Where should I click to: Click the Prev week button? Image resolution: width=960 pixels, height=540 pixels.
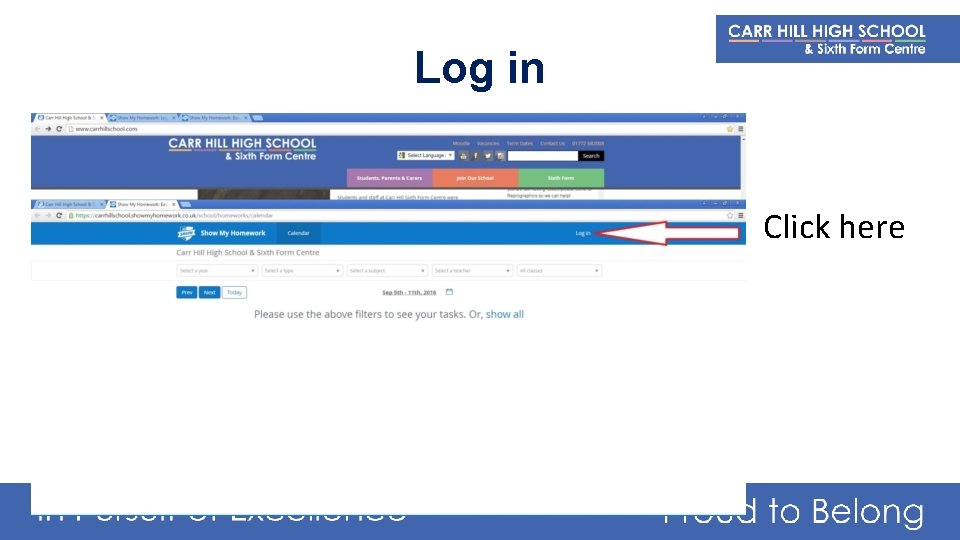(x=187, y=293)
